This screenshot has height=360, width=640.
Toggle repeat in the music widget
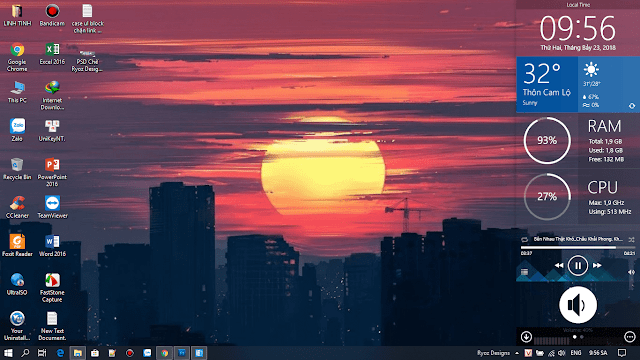(524, 239)
